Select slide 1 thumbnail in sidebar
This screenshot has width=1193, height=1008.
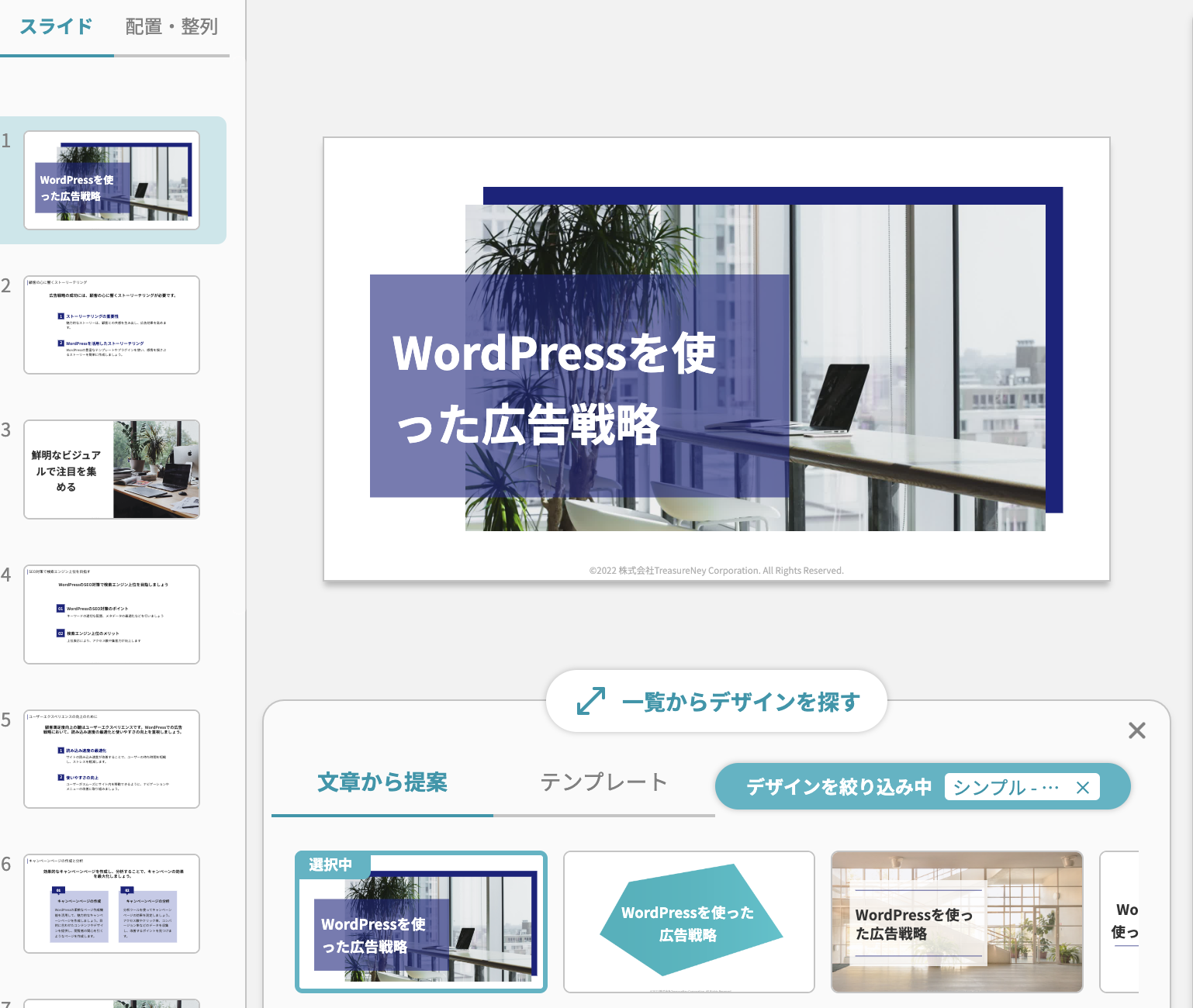[x=112, y=180]
